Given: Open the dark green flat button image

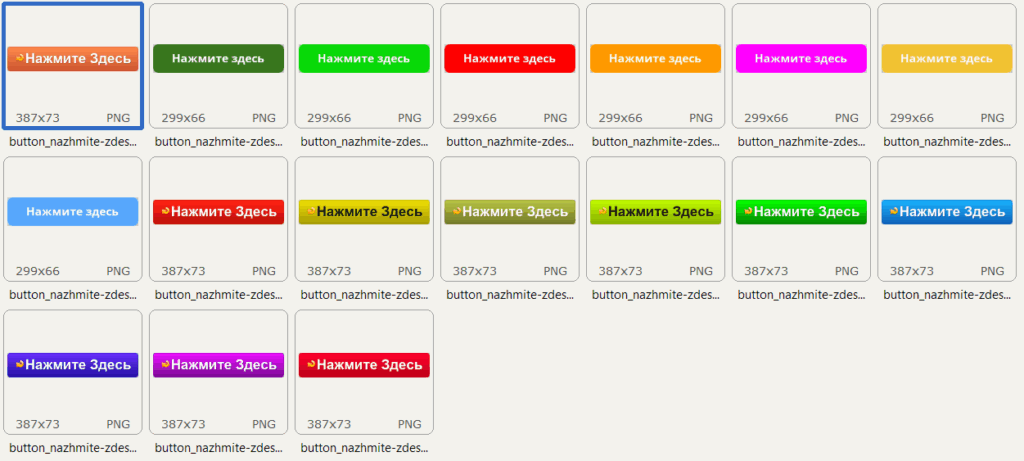Looking at the screenshot, I should coord(218,59).
